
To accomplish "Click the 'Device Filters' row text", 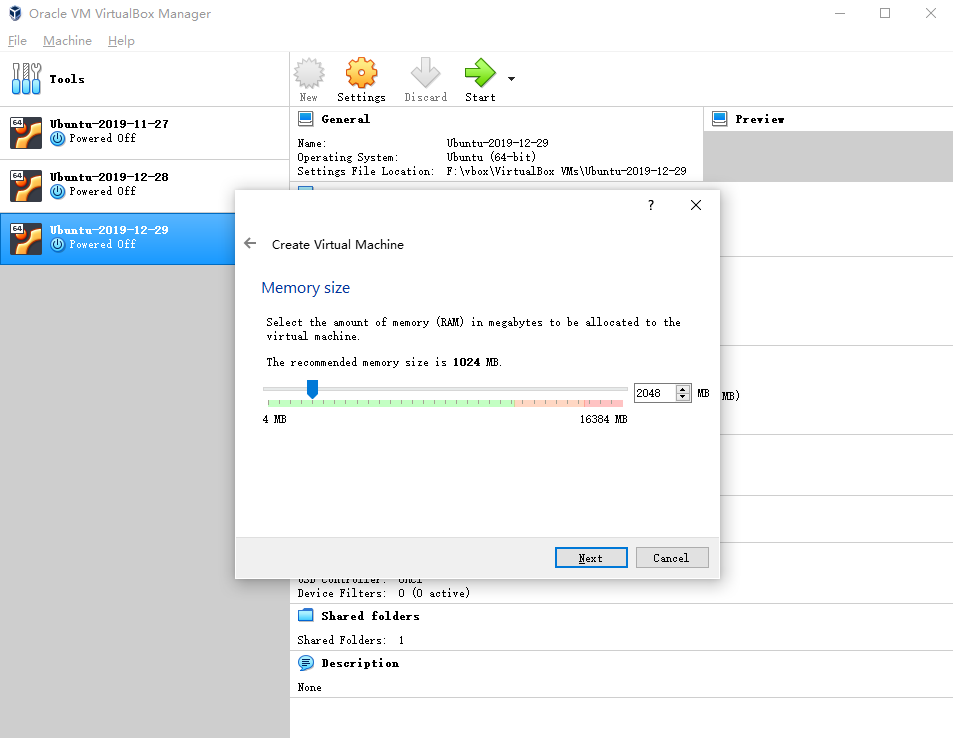I will pyautogui.click(x=384, y=593).
